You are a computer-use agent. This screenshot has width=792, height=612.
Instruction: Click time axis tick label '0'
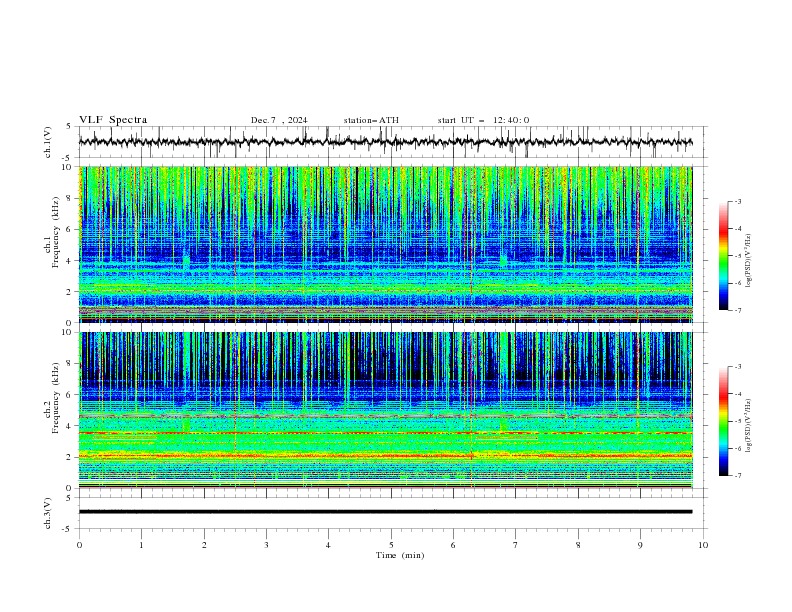79,545
